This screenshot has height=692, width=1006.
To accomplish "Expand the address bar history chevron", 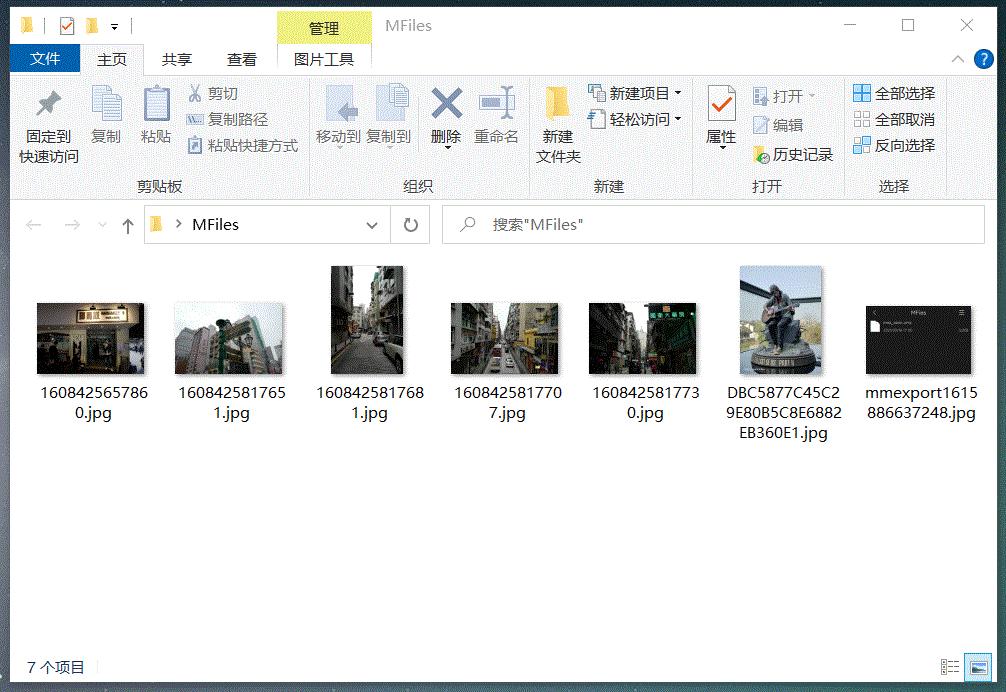I will click(x=371, y=225).
